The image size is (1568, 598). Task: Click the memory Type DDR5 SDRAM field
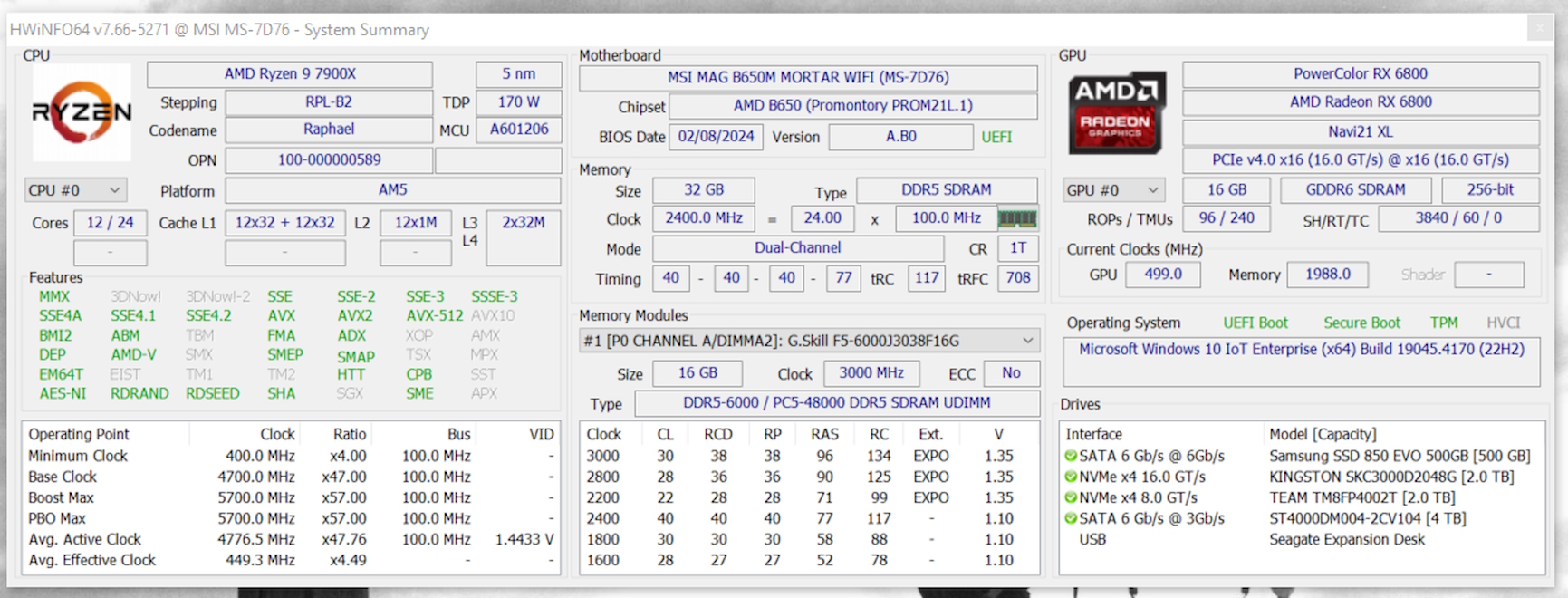coord(947,190)
